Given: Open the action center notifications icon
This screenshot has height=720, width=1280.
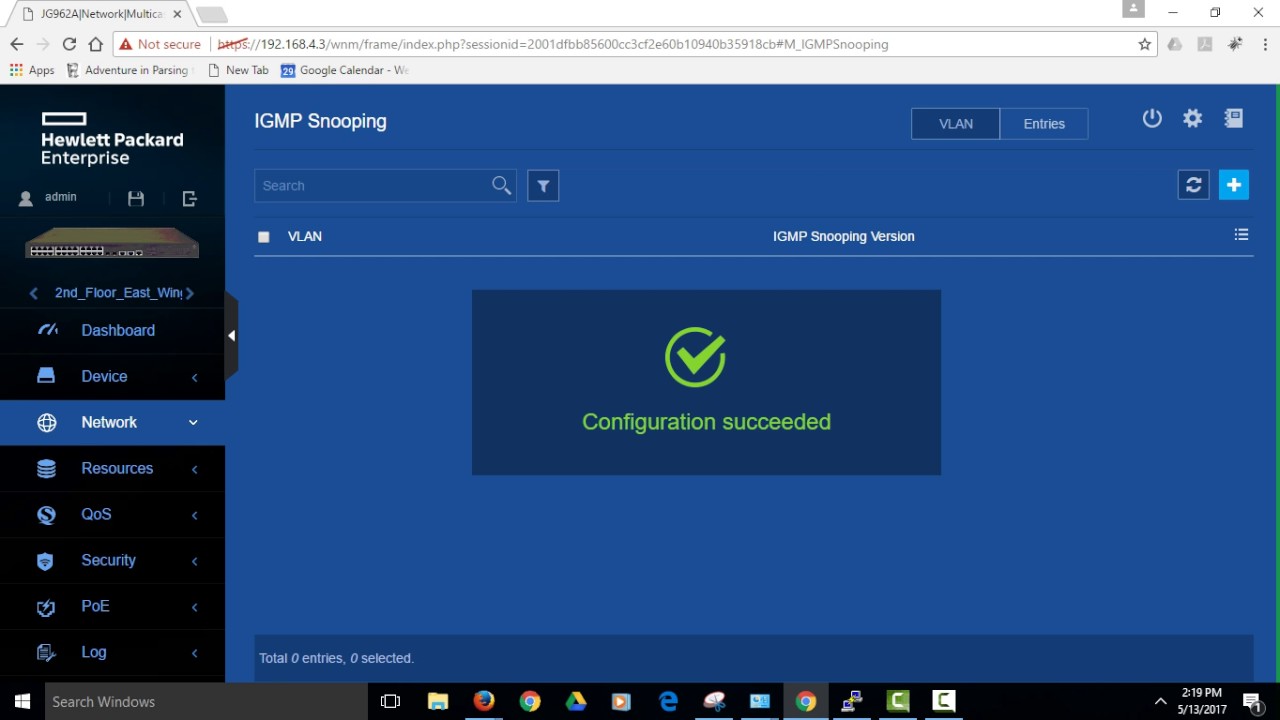Looking at the screenshot, I should point(1252,701).
